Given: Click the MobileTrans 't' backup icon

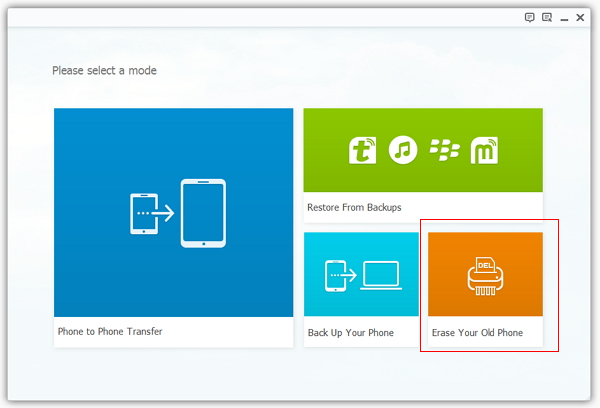Looking at the screenshot, I should tap(362, 150).
